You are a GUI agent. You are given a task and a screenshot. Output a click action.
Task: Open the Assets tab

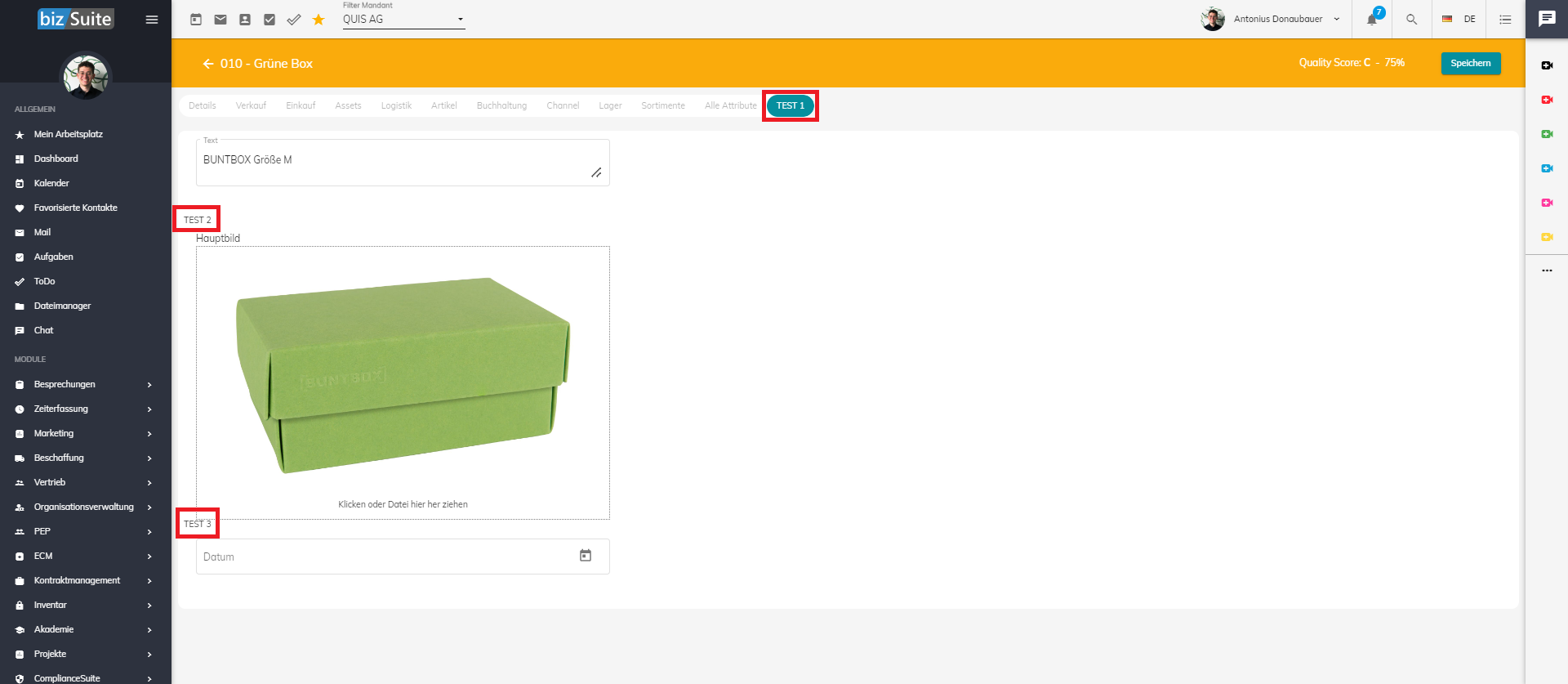pos(348,105)
